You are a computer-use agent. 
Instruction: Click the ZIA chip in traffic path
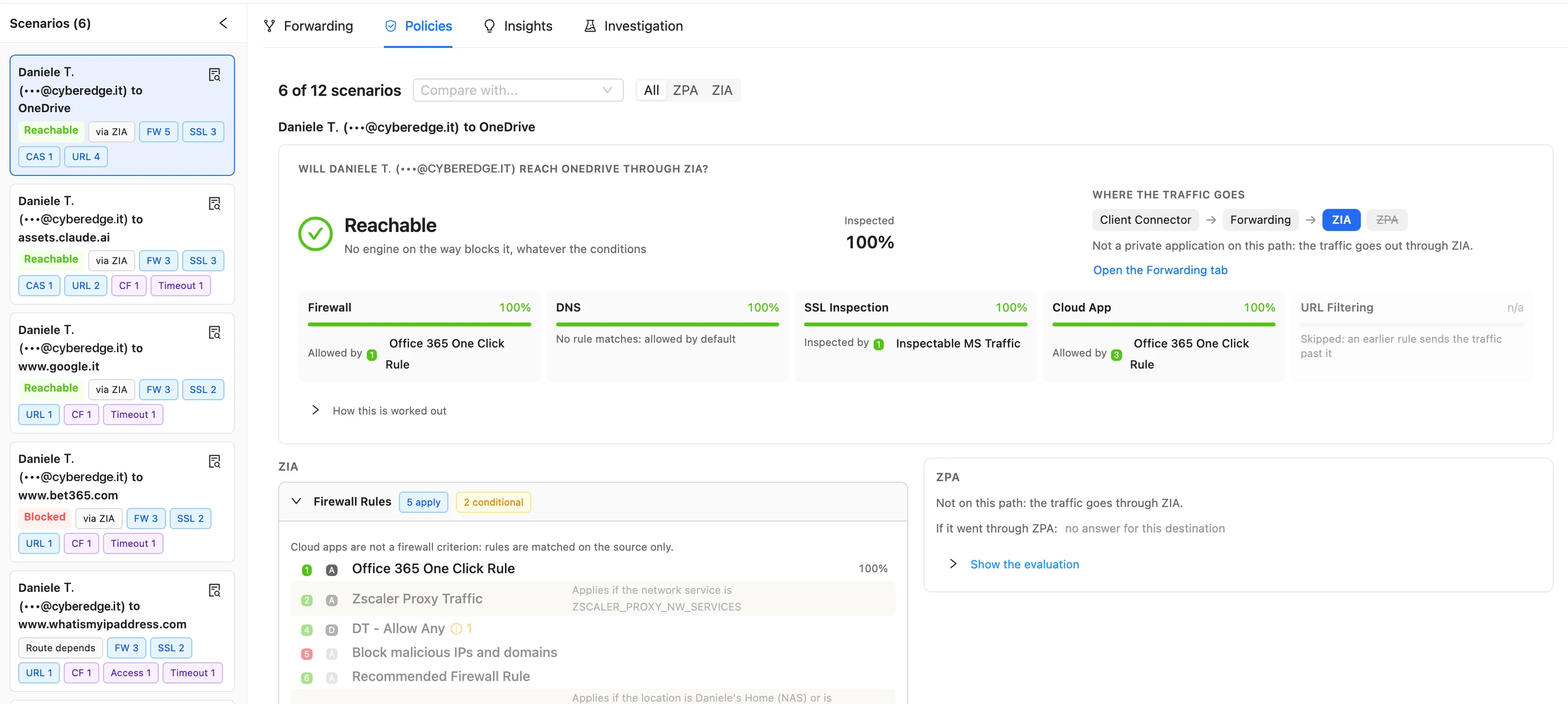(1341, 220)
